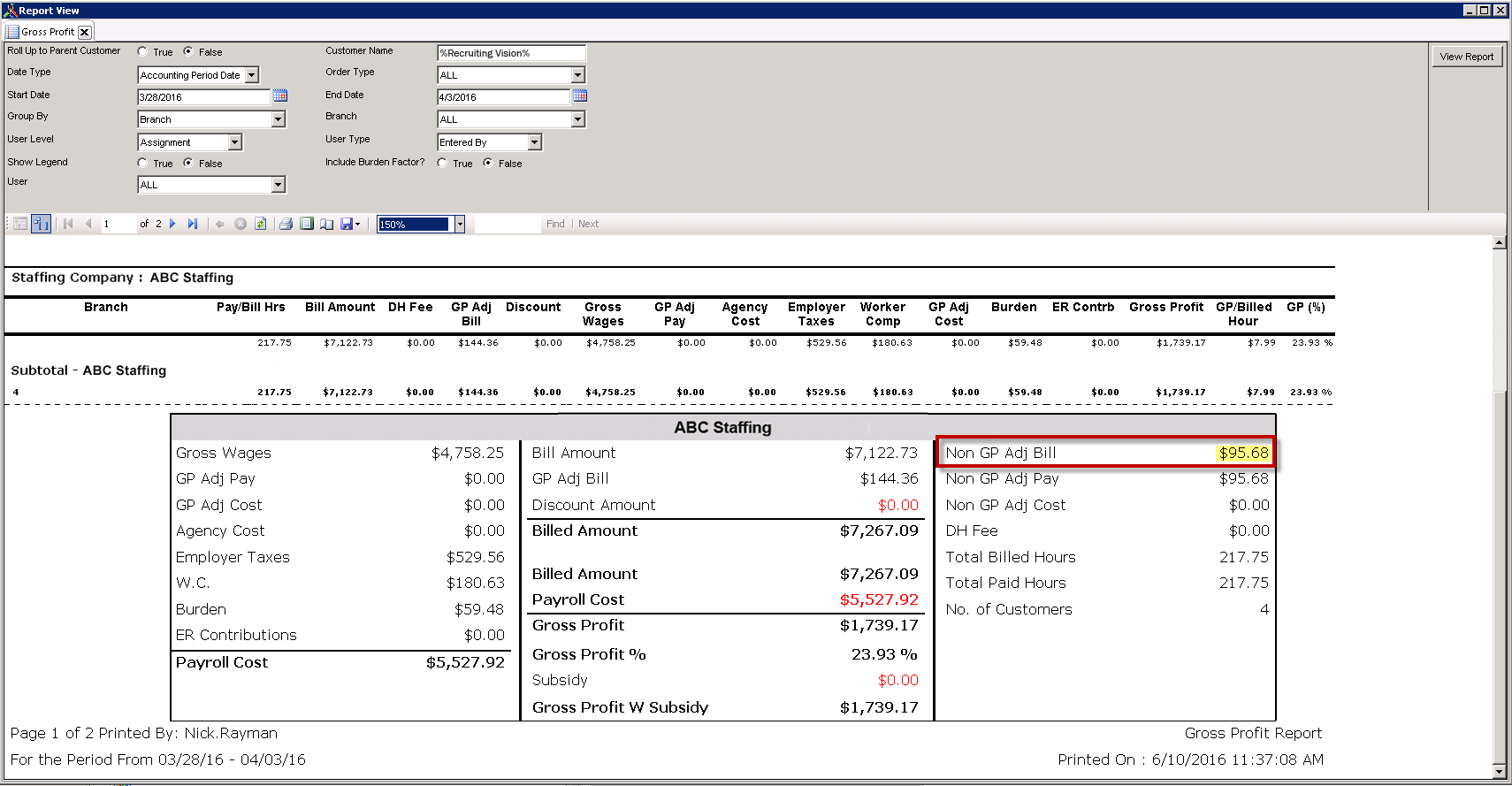
Task: Maximize the Report View window
Action: [x=1485, y=10]
